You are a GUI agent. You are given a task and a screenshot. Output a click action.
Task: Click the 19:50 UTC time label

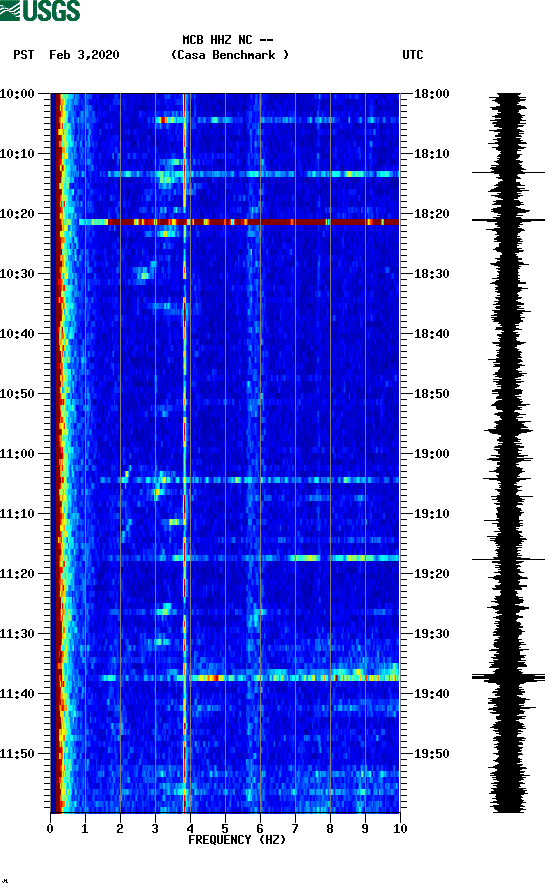pyautogui.click(x=432, y=754)
